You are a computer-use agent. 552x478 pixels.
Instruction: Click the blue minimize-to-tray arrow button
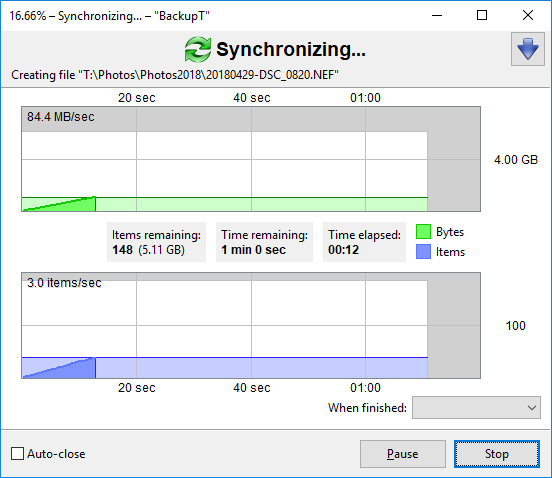tap(528, 49)
